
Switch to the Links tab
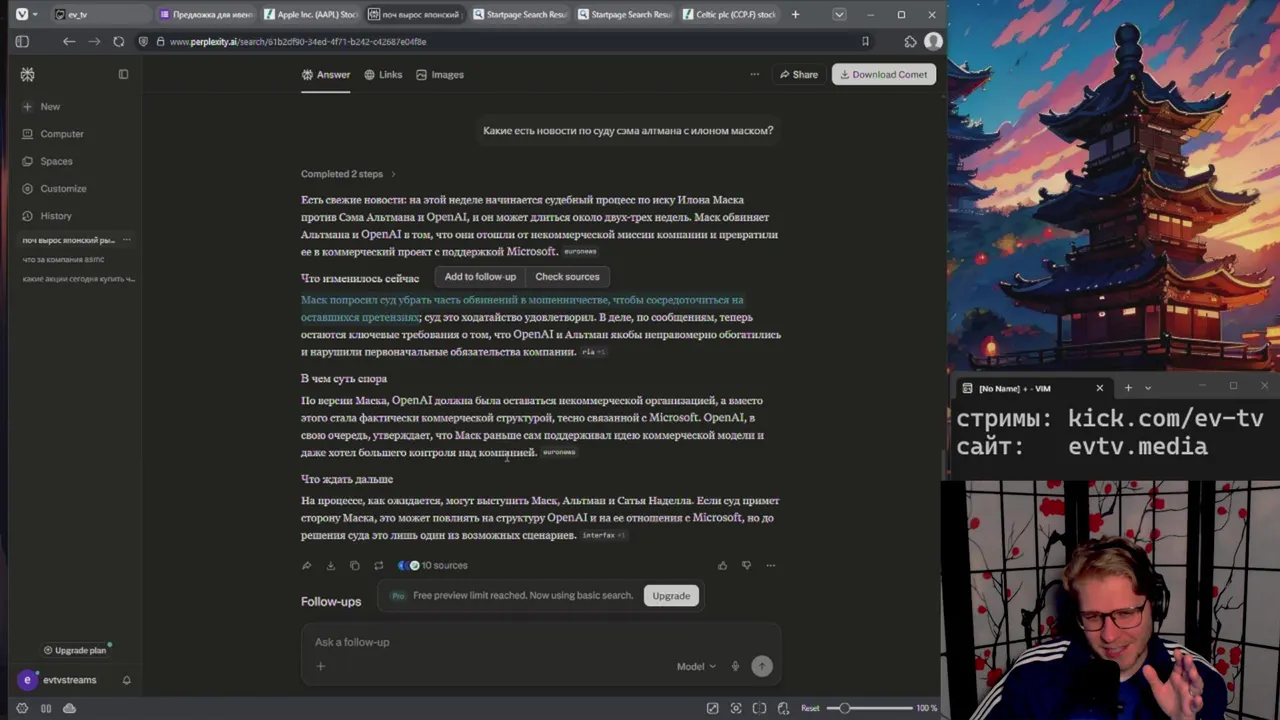tap(383, 74)
